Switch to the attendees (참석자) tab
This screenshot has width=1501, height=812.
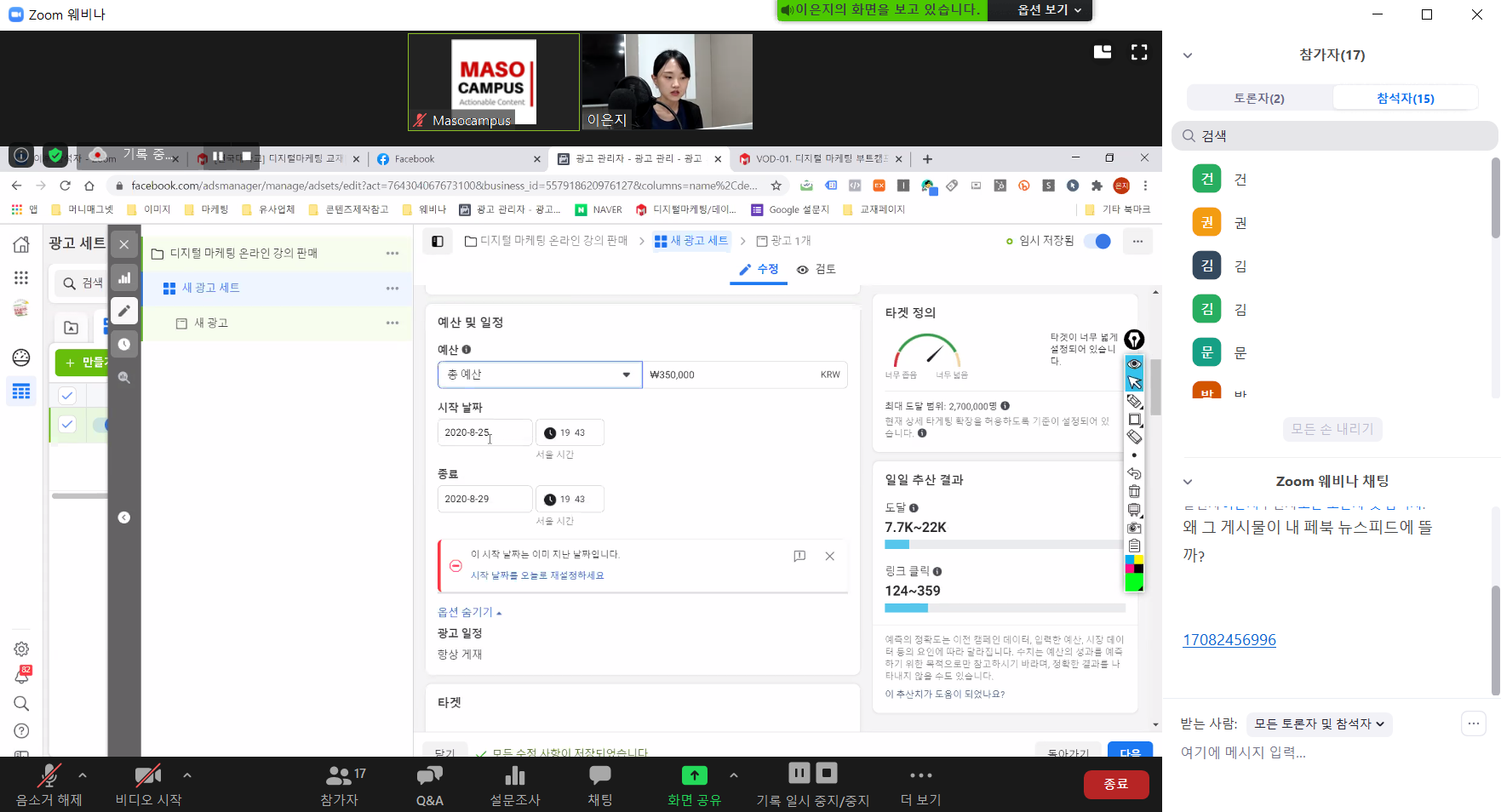pos(1405,98)
